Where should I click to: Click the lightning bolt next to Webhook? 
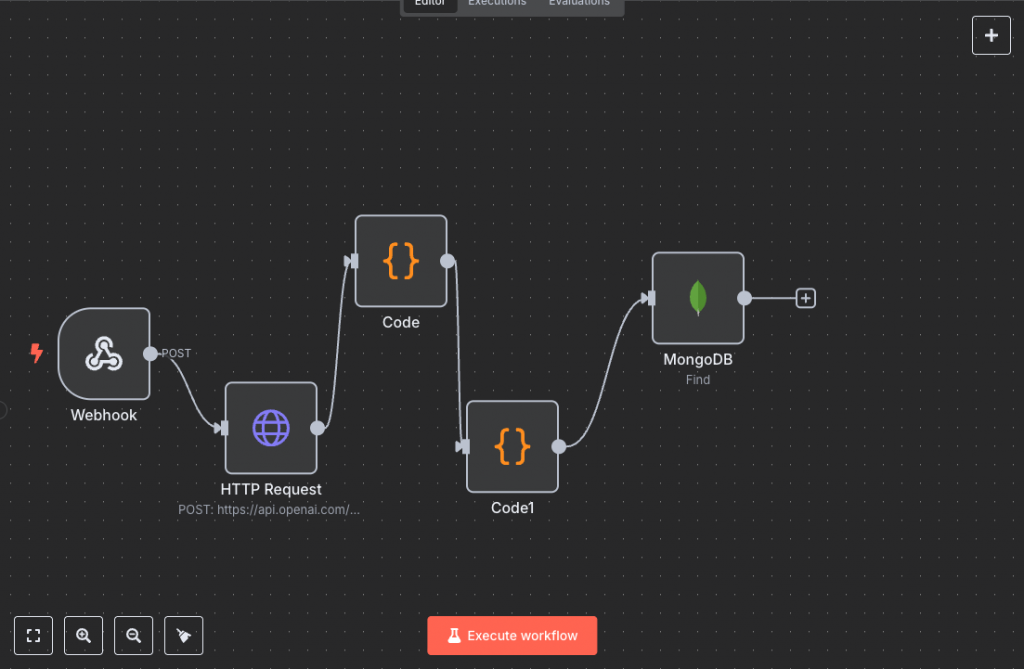(x=37, y=352)
